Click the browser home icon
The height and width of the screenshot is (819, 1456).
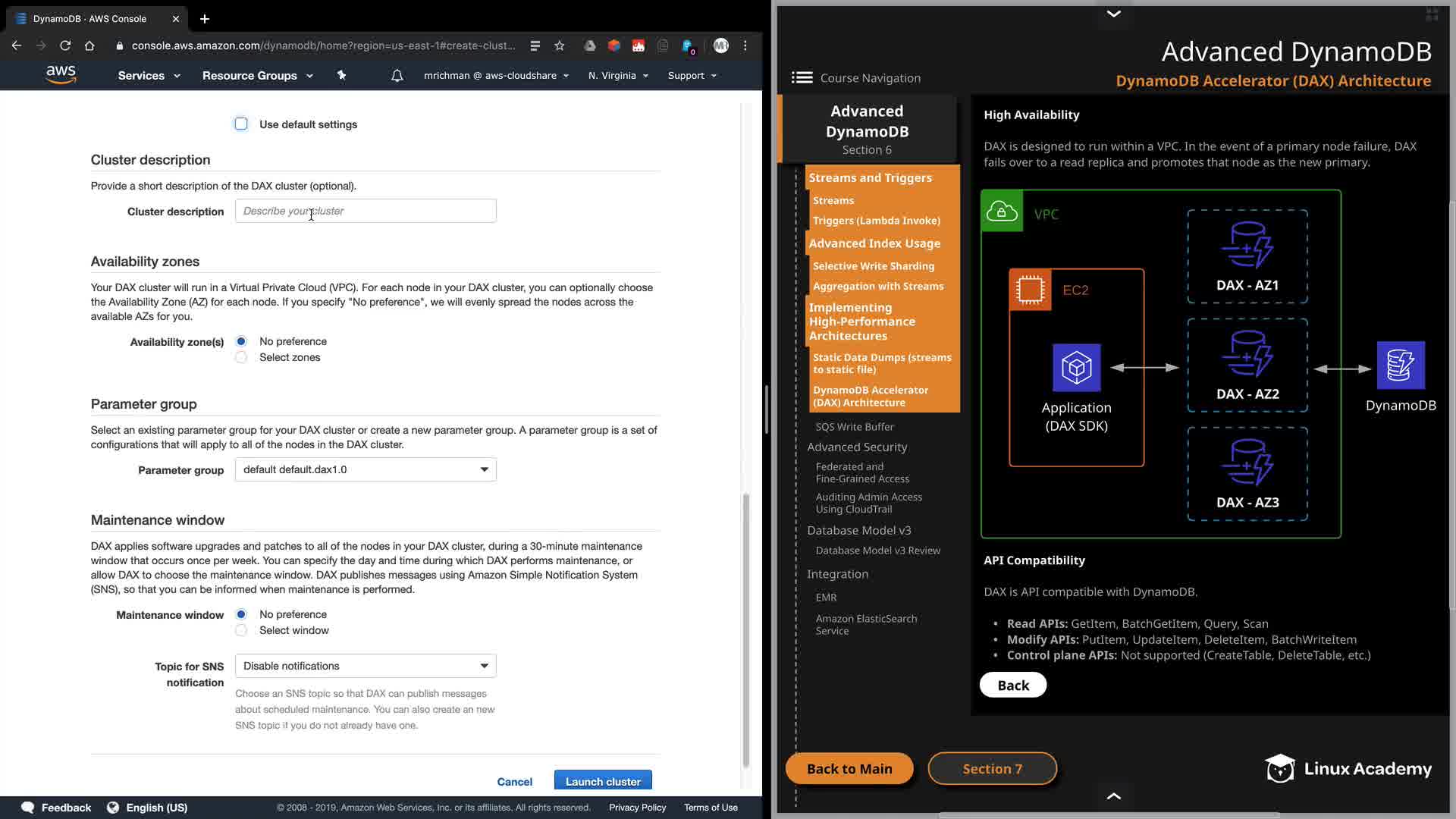click(89, 45)
